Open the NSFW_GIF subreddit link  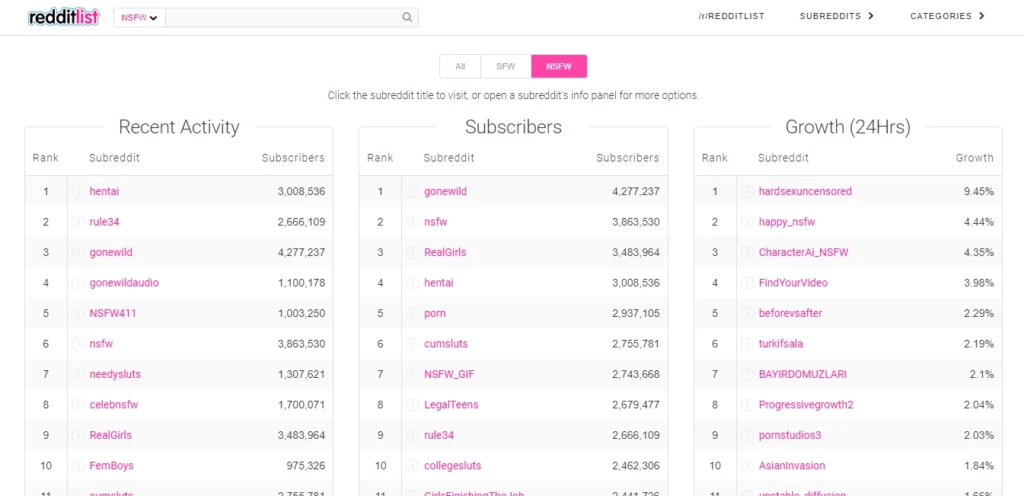tap(451, 374)
